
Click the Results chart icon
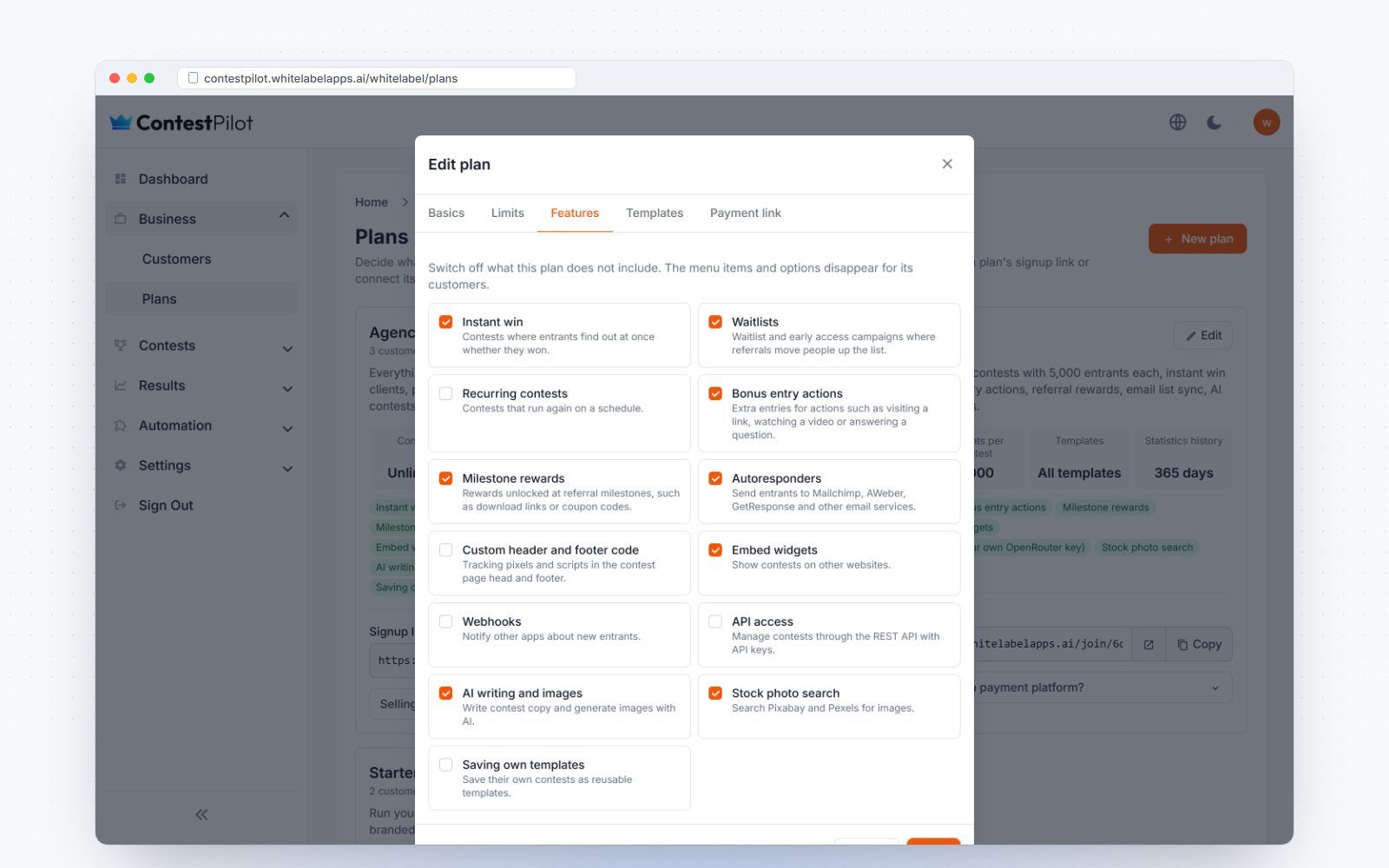click(x=121, y=385)
